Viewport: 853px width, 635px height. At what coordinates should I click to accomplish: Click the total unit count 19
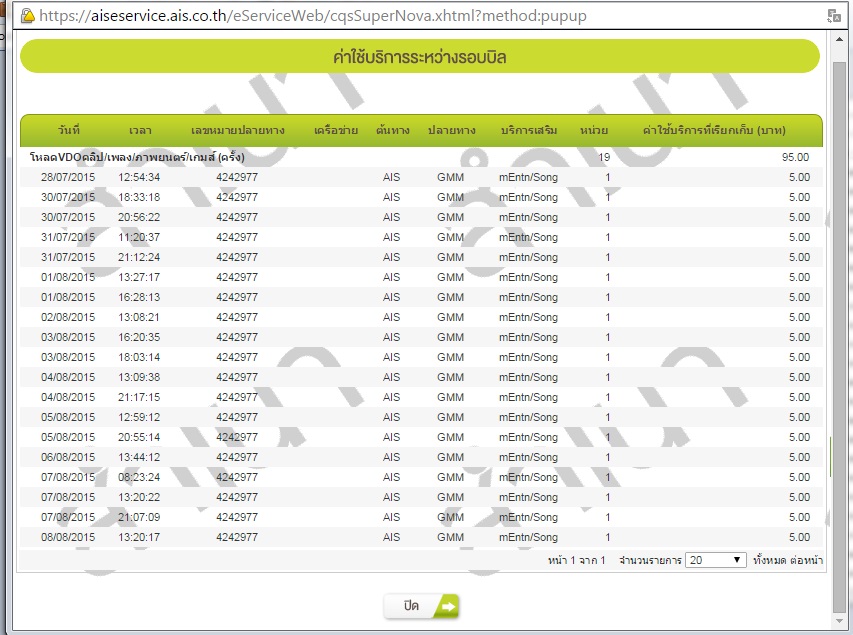(604, 157)
